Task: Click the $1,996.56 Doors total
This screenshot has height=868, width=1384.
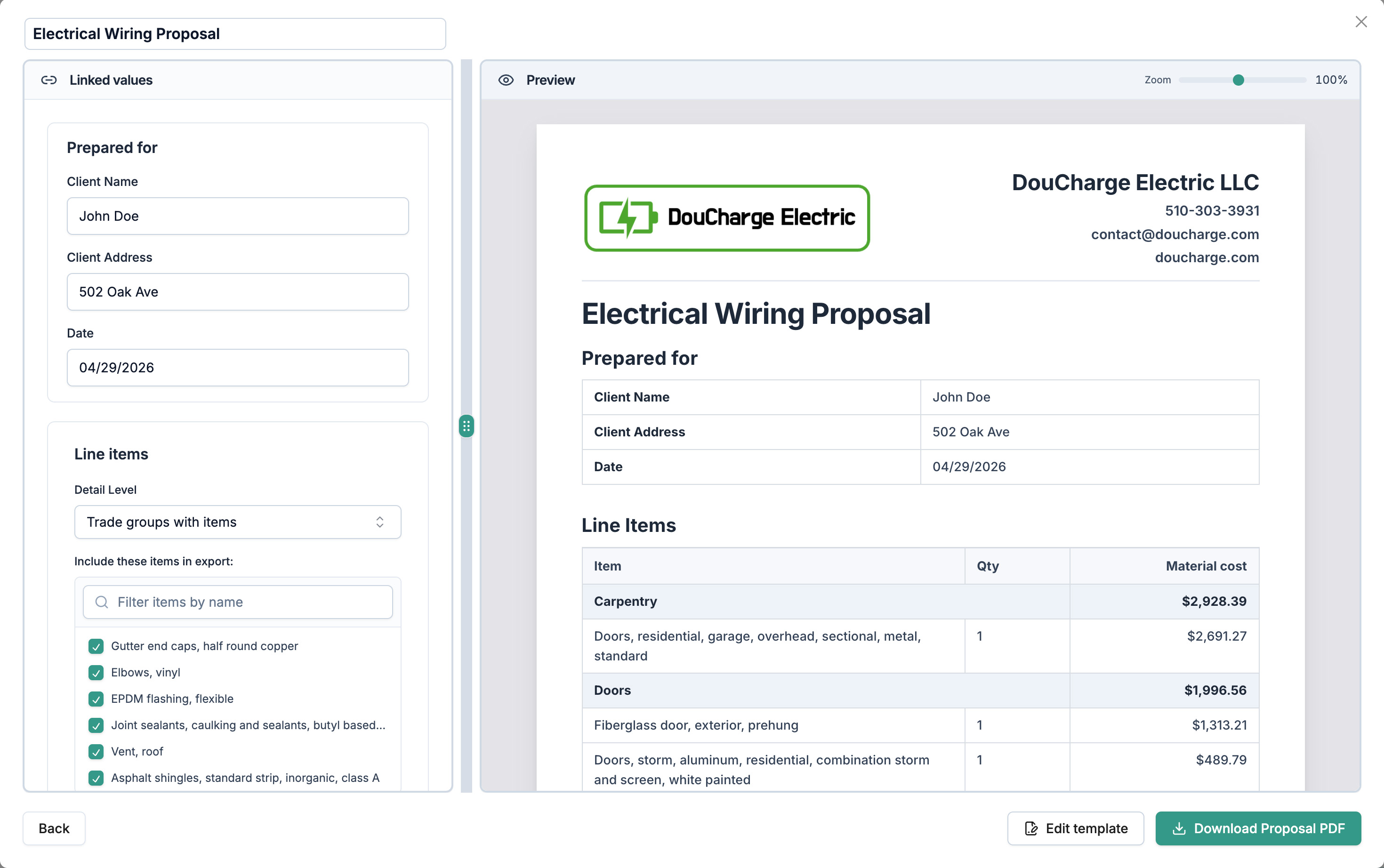Action: pos(1215,690)
